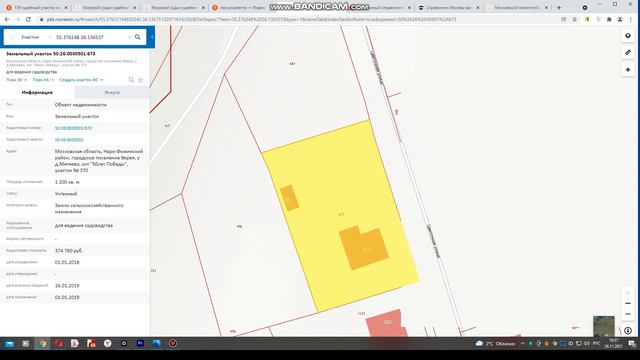The width and height of the screenshot is (640, 360).
Task: Select the red building below the highlighted parcel
Action: 386,324
